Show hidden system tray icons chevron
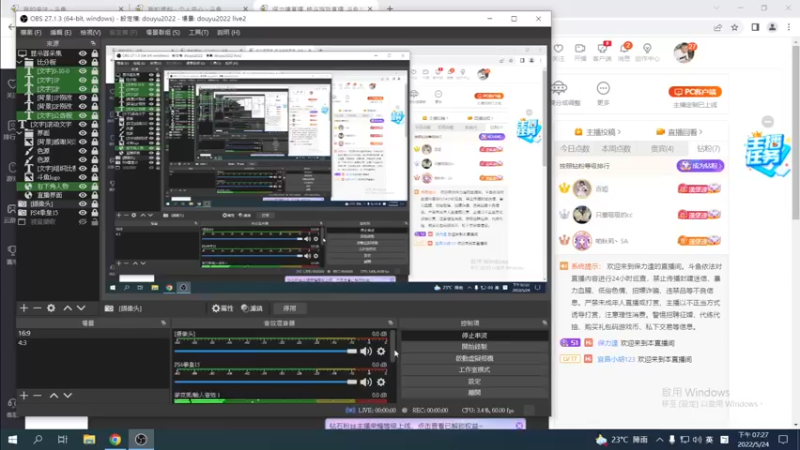800x450 pixels. coord(660,439)
